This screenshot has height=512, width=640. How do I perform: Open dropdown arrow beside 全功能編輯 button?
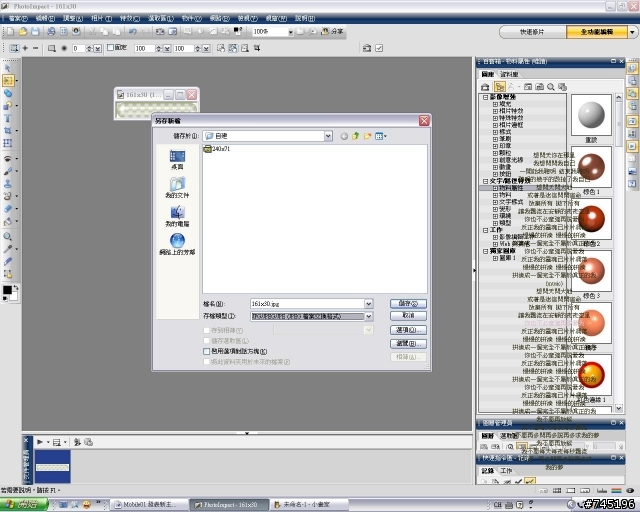(632, 32)
